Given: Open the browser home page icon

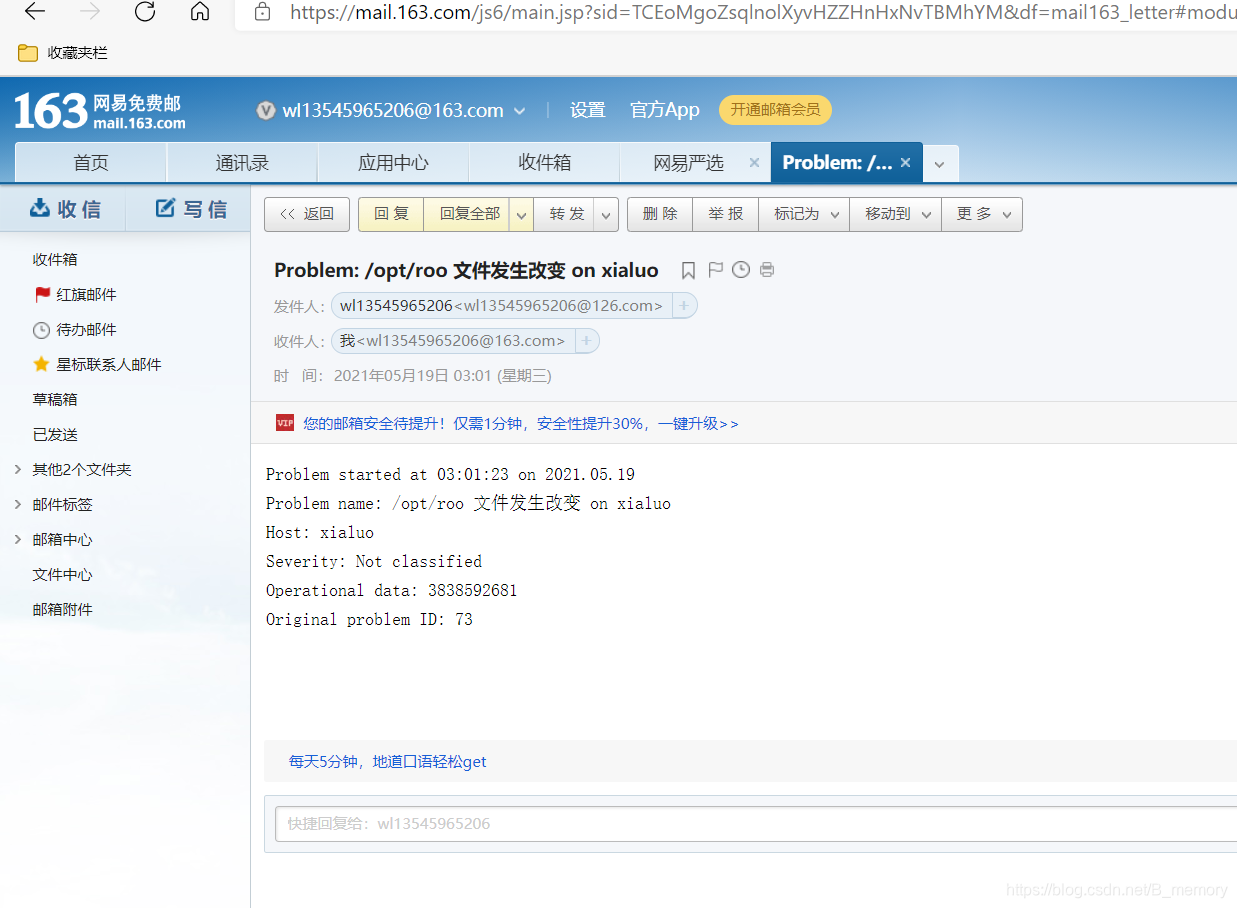Looking at the screenshot, I should [x=200, y=12].
